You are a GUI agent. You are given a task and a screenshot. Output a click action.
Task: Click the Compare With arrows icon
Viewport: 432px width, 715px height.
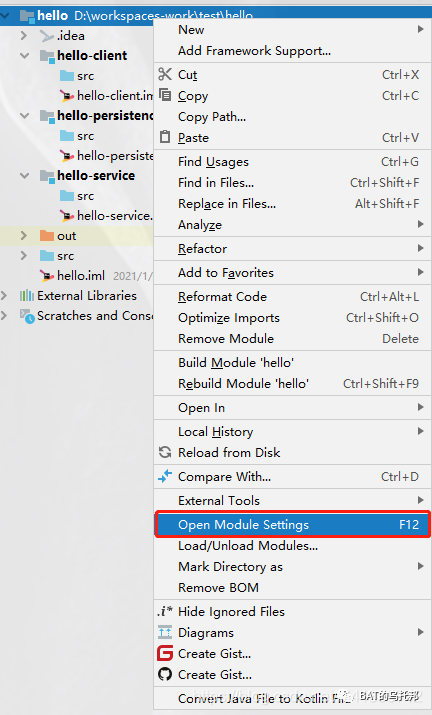pyautogui.click(x=165, y=476)
